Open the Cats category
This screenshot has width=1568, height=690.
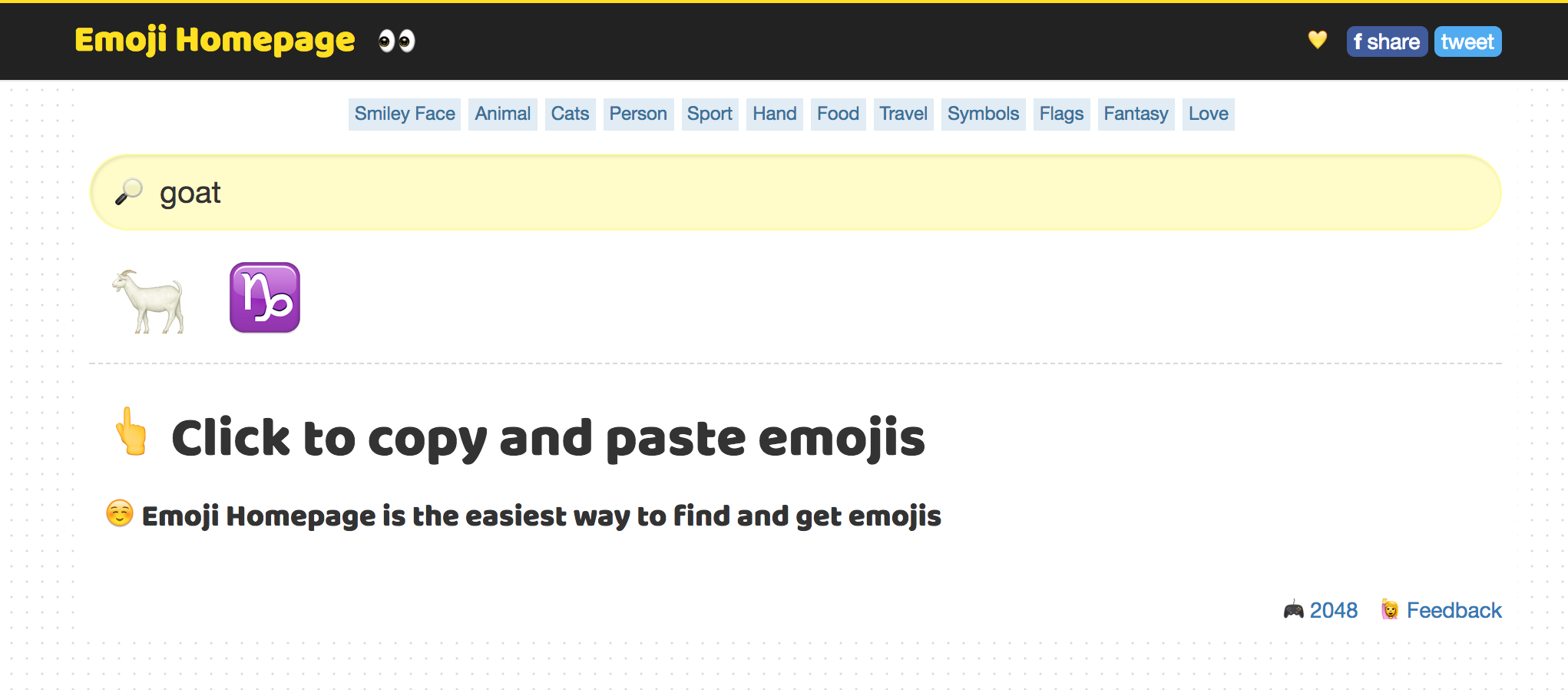pos(571,114)
